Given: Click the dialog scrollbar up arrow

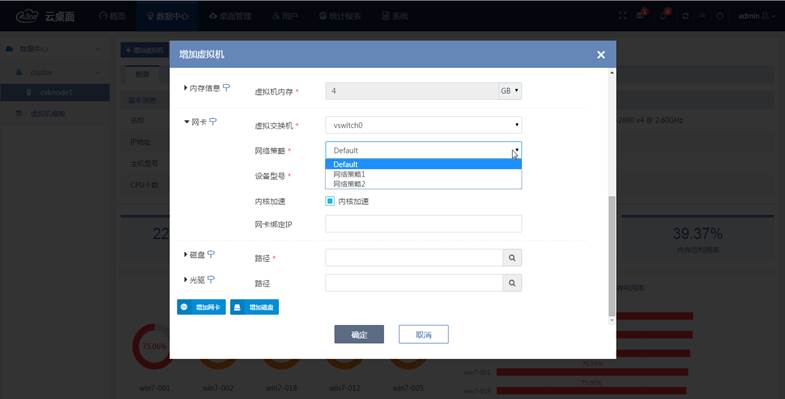Looking at the screenshot, I should [611, 73].
